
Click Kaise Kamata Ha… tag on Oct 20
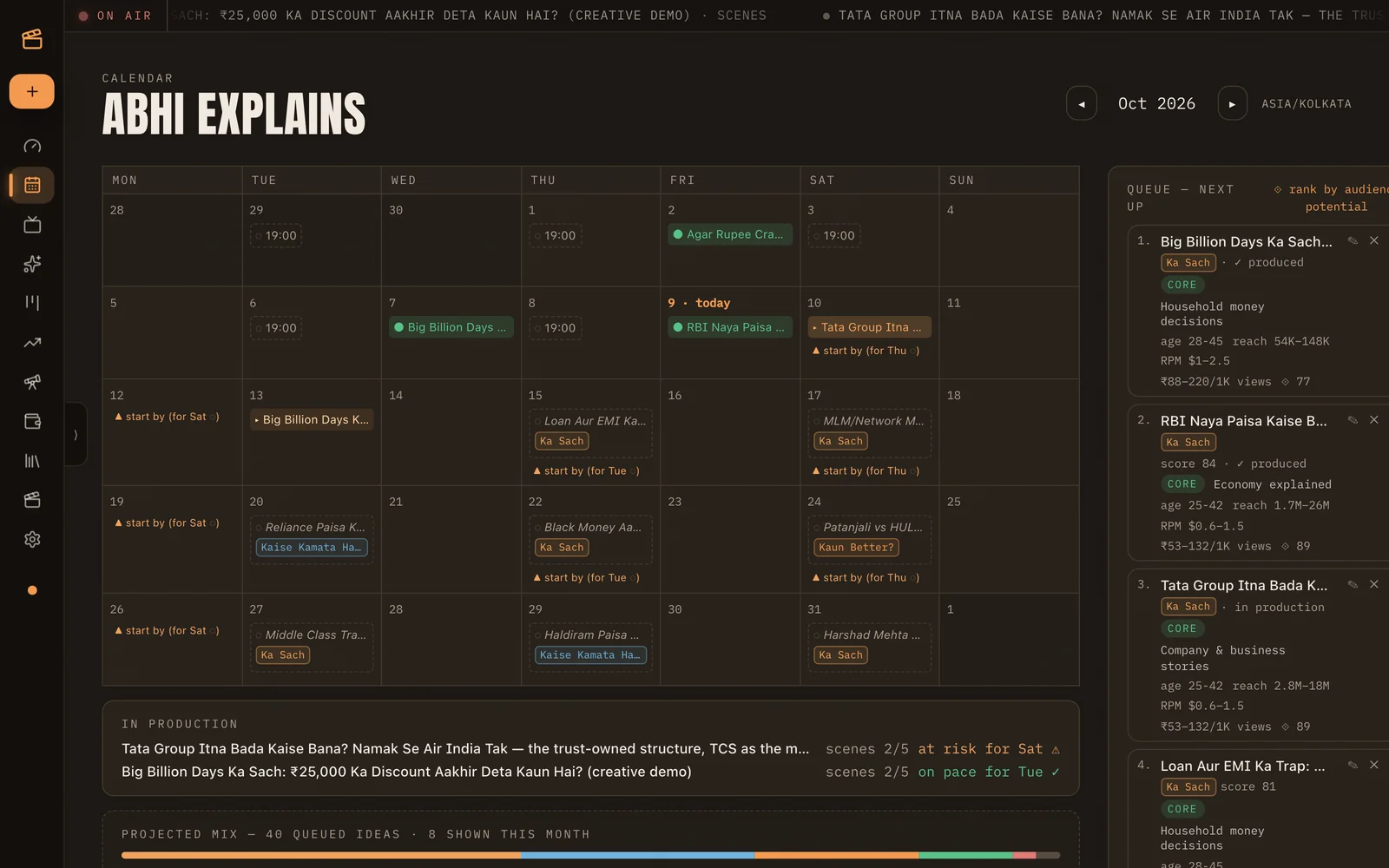click(312, 548)
